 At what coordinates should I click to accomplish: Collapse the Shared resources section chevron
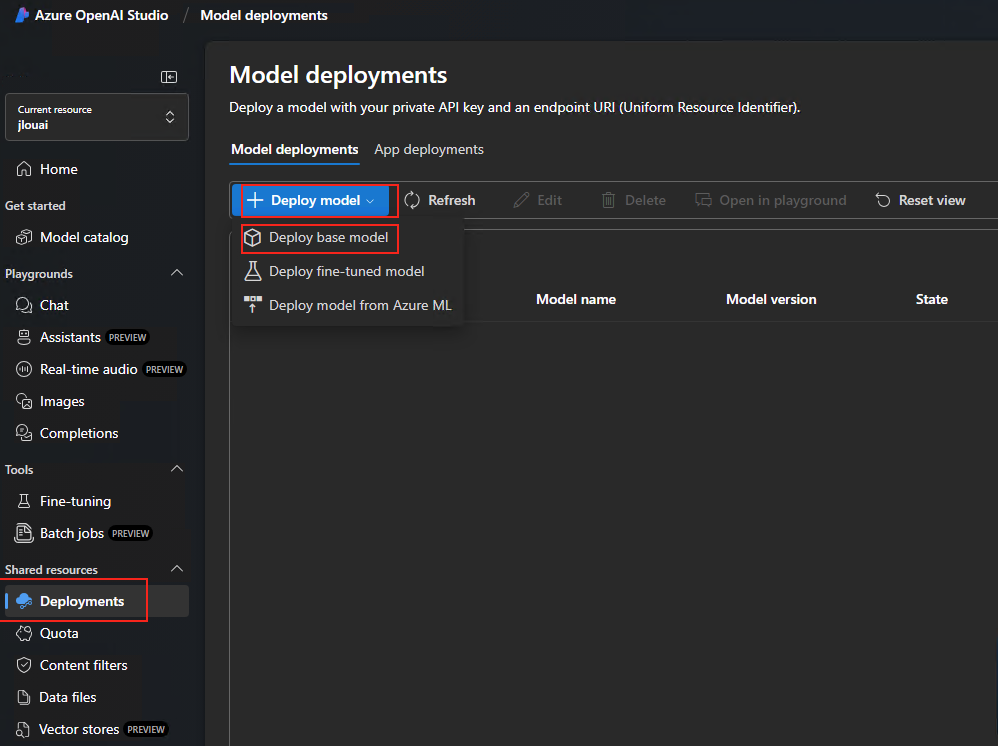(177, 569)
